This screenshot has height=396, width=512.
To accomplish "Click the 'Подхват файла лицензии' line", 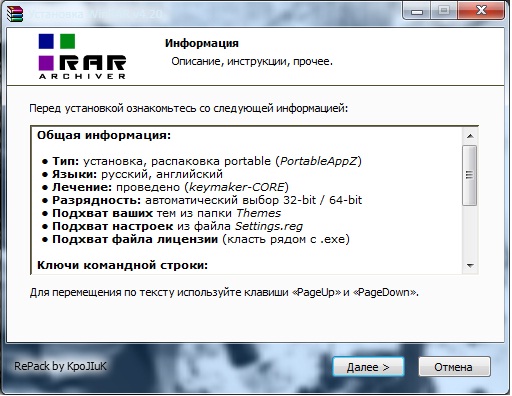I will 196,239.
